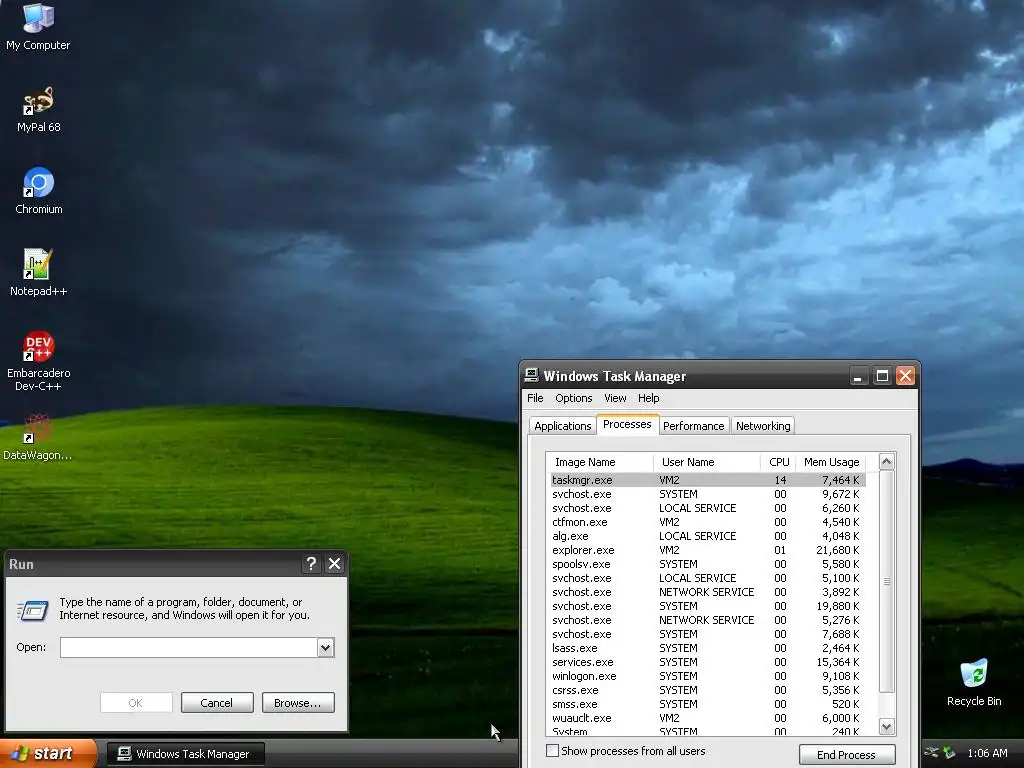Select the alg.exe process
The image size is (1024, 768).
[x=708, y=536]
